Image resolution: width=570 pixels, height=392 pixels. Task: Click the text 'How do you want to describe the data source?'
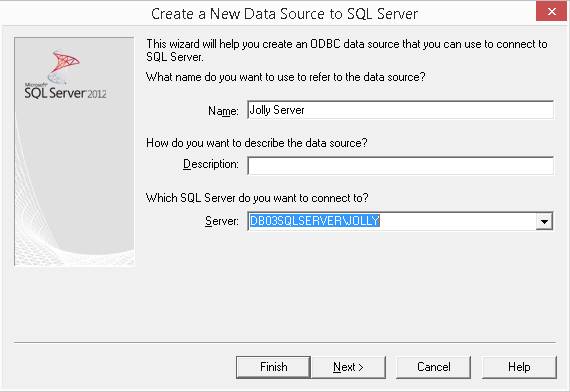click(x=257, y=143)
